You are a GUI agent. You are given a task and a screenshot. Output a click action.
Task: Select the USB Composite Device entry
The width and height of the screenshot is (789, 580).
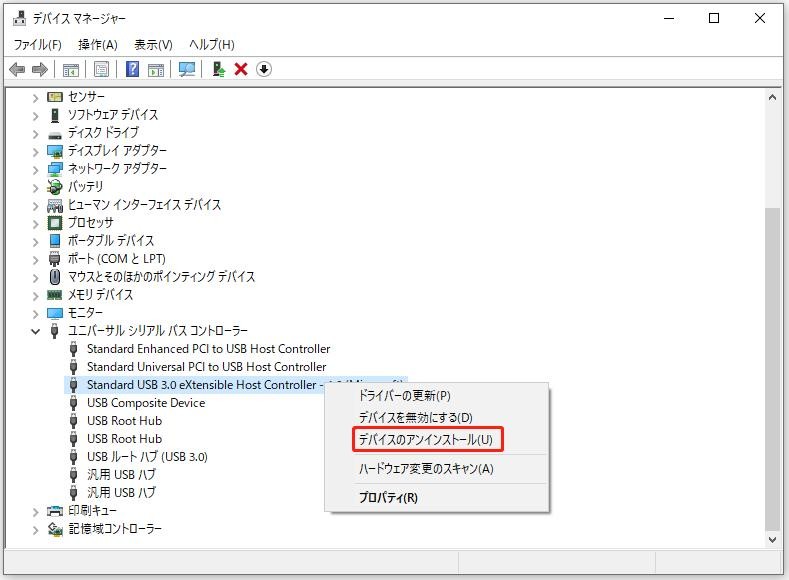click(x=145, y=403)
